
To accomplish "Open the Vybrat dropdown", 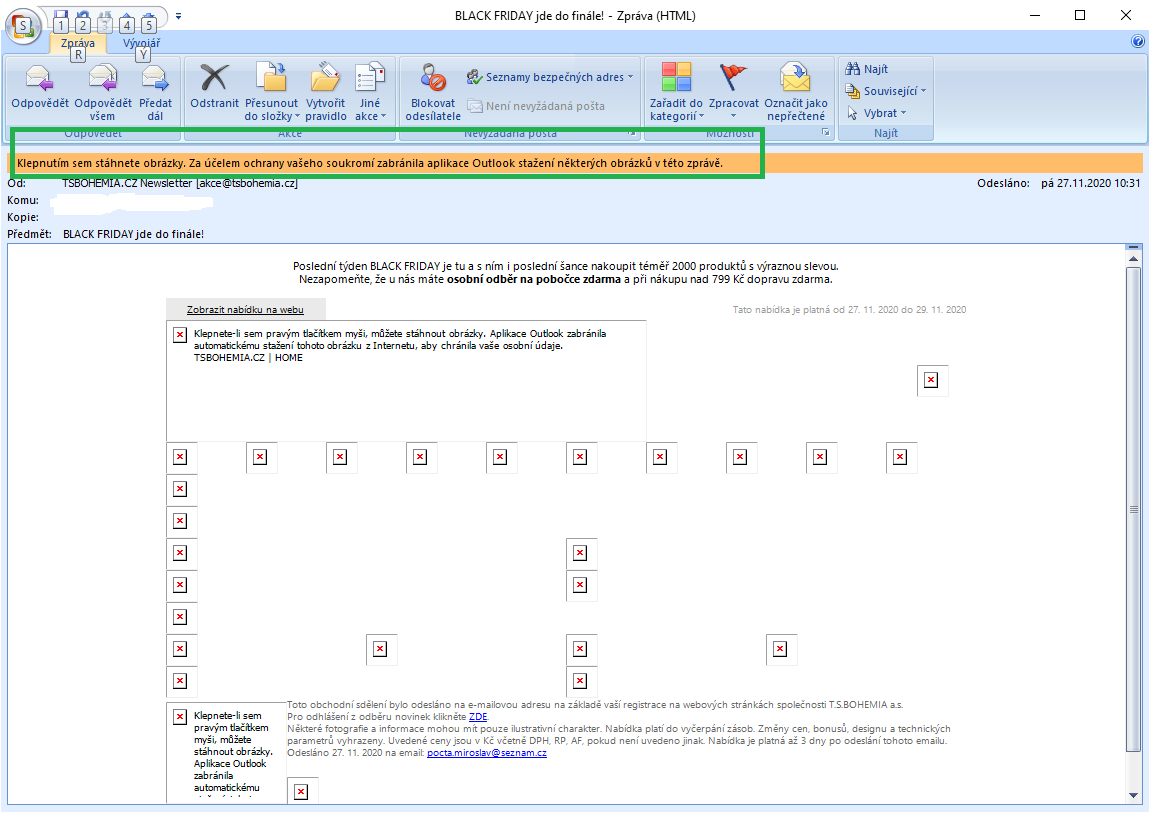I will [876, 113].
